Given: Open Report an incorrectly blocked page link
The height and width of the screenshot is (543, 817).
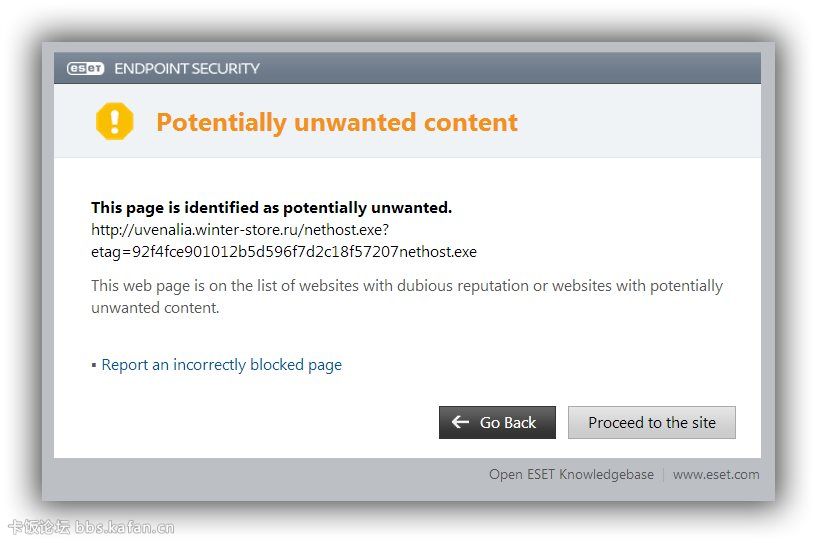Looking at the screenshot, I should click(x=221, y=365).
